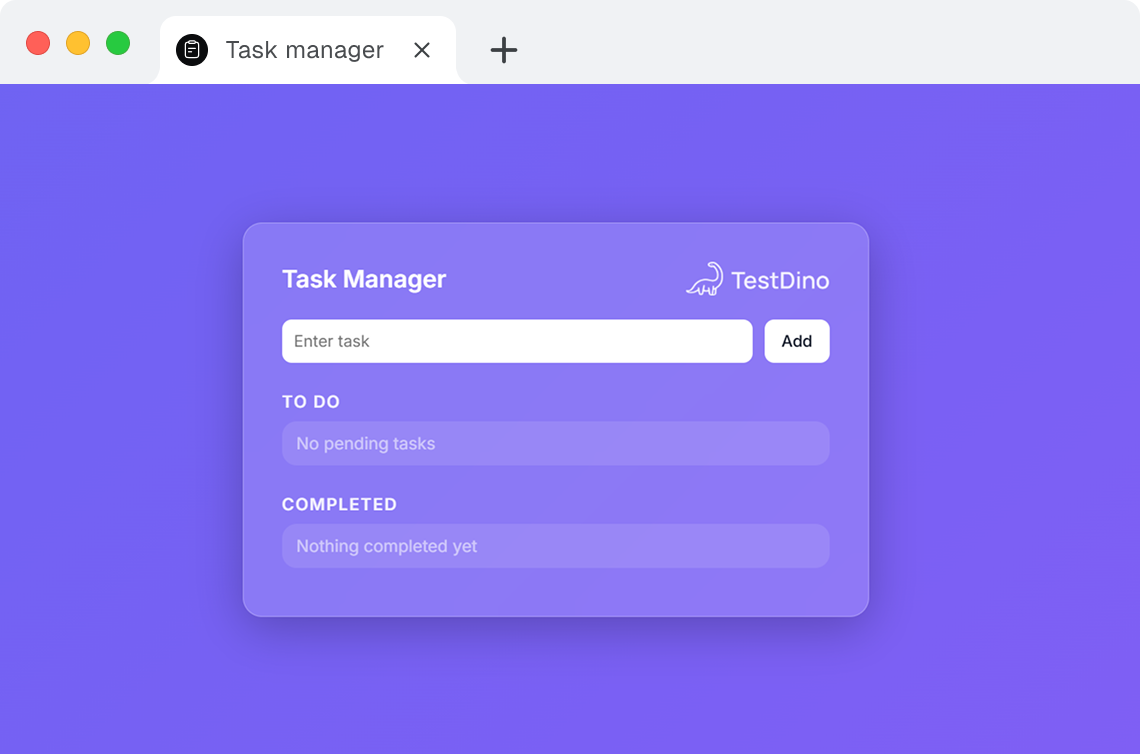Click the TestDino brand name text

[780, 281]
